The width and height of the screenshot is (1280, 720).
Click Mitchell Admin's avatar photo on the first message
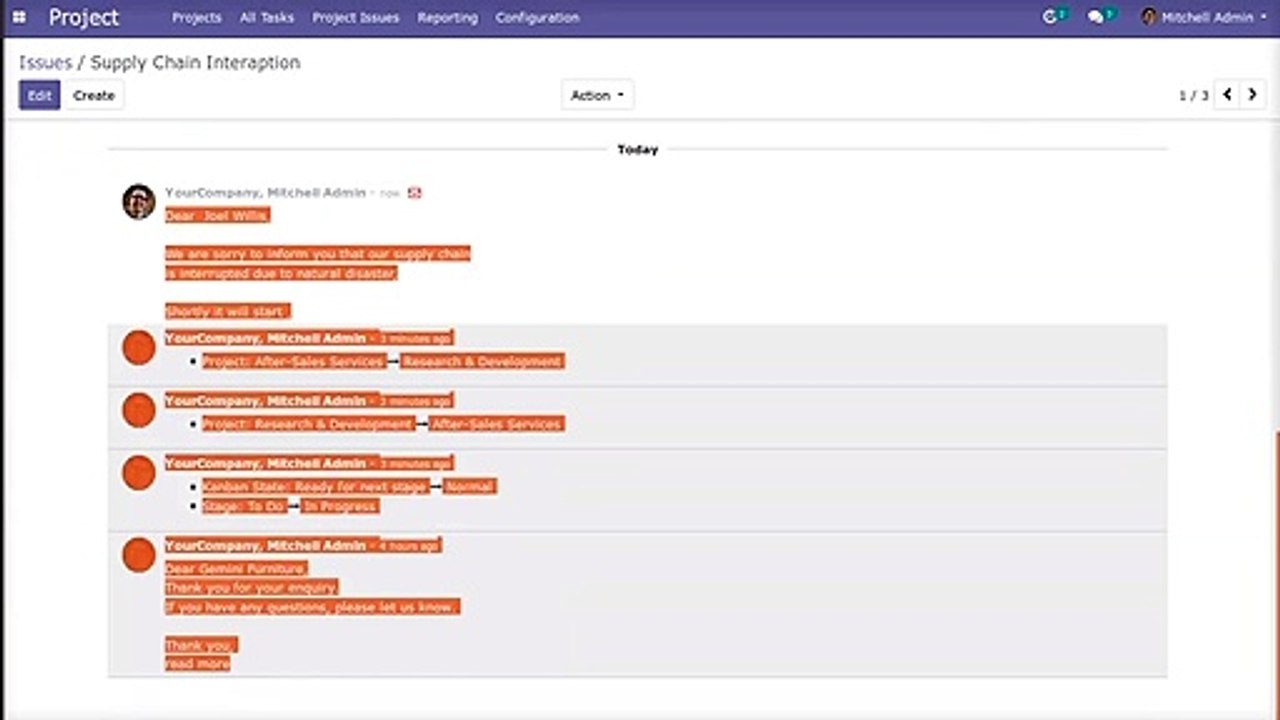[138, 202]
